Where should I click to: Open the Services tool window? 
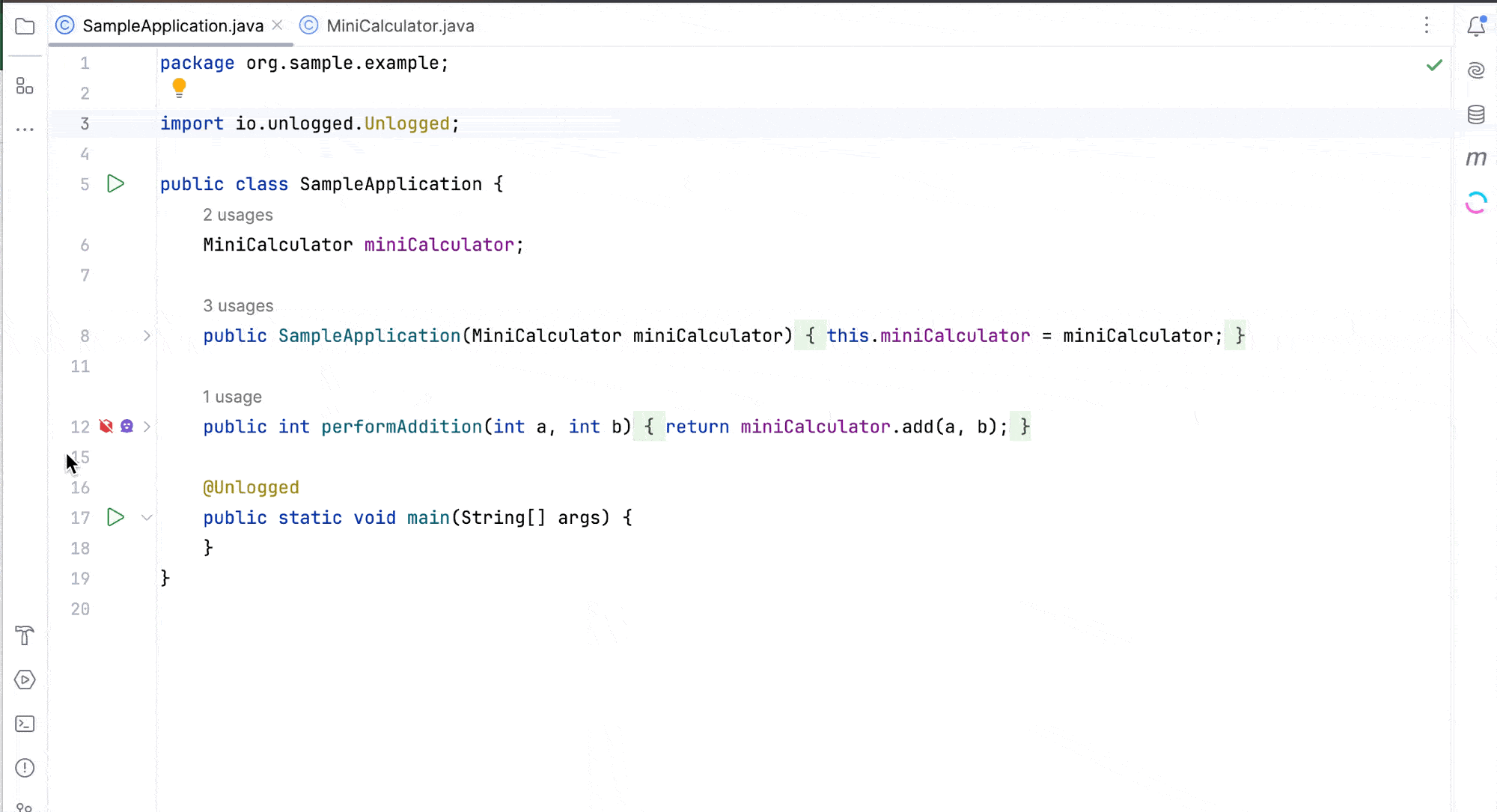25,679
